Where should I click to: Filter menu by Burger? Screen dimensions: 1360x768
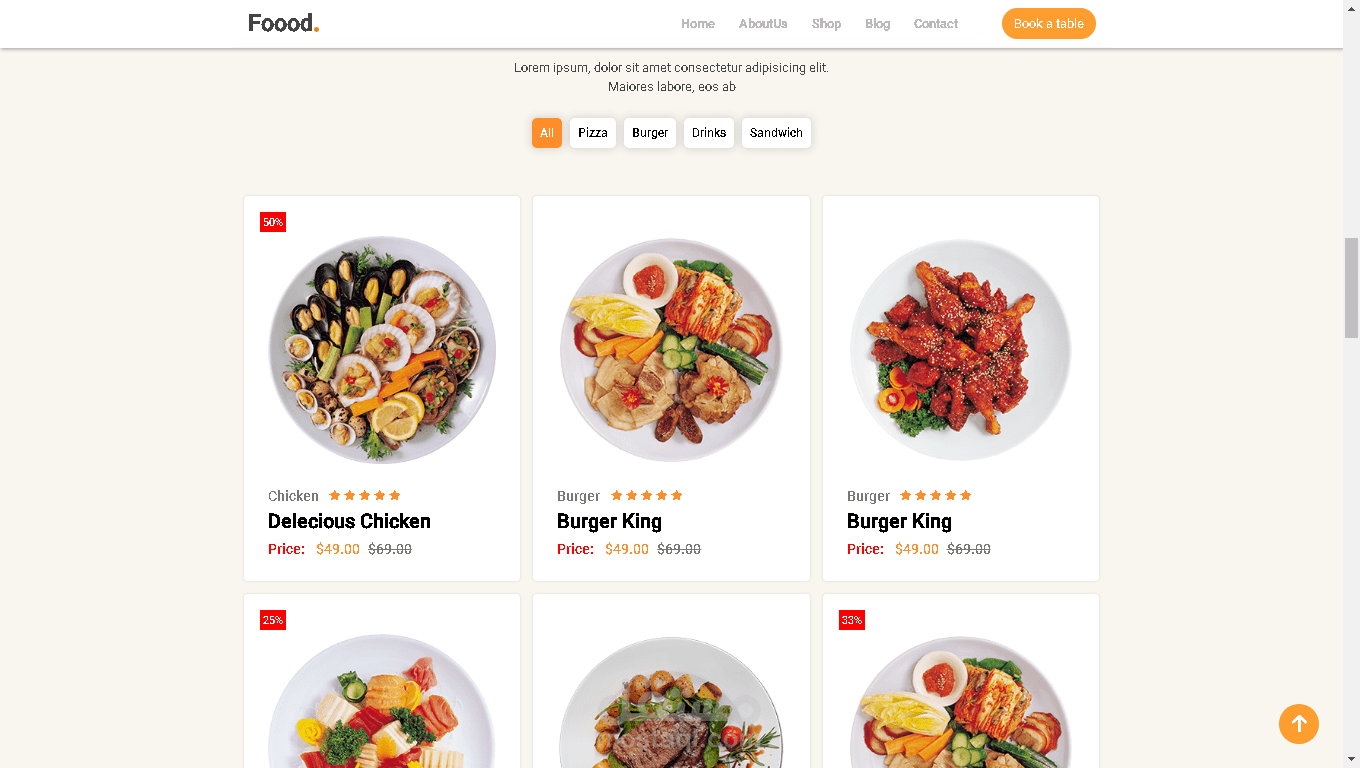click(650, 133)
